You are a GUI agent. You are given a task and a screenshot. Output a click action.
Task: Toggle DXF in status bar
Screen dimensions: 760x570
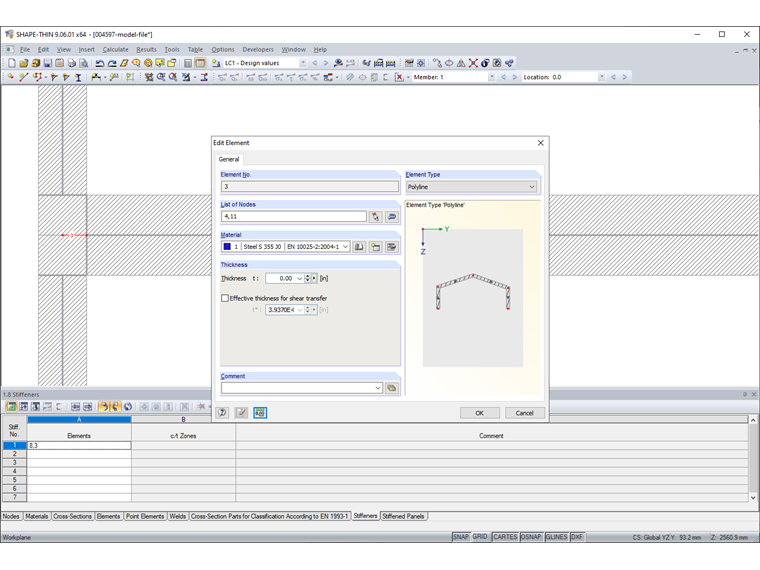tap(577, 537)
